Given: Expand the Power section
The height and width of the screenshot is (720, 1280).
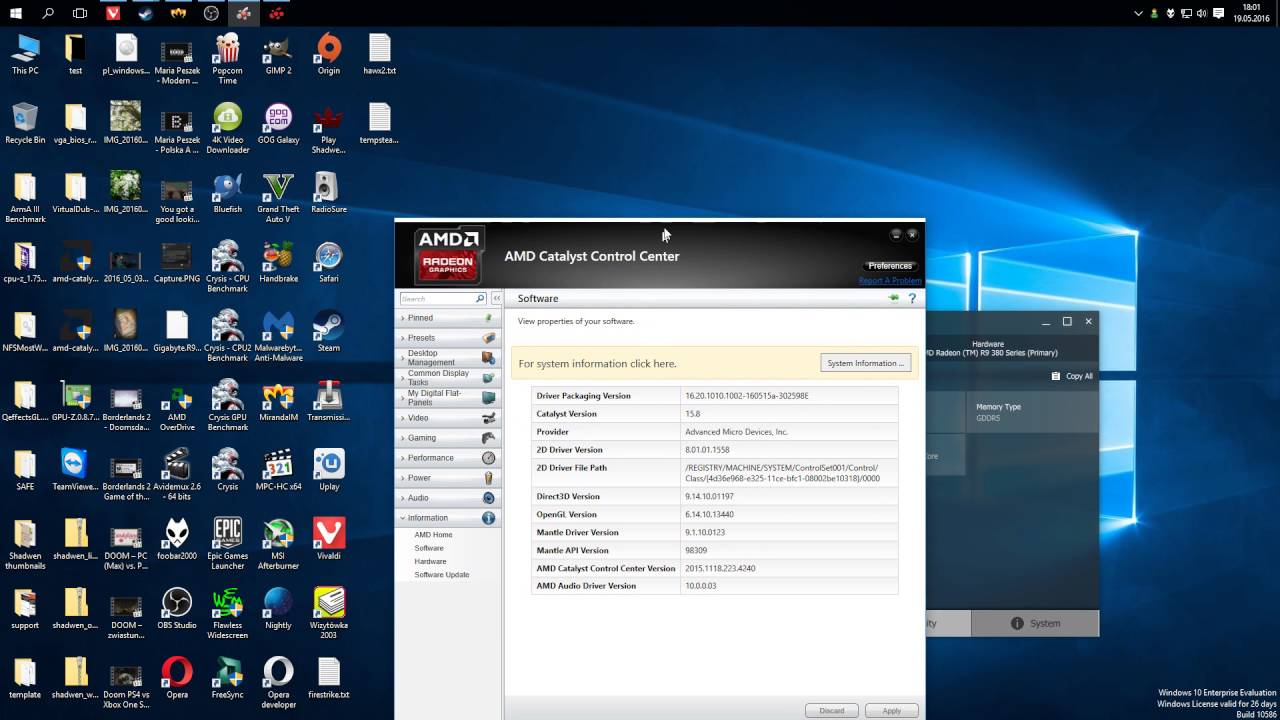Looking at the screenshot, I should (x=448, y=478).
